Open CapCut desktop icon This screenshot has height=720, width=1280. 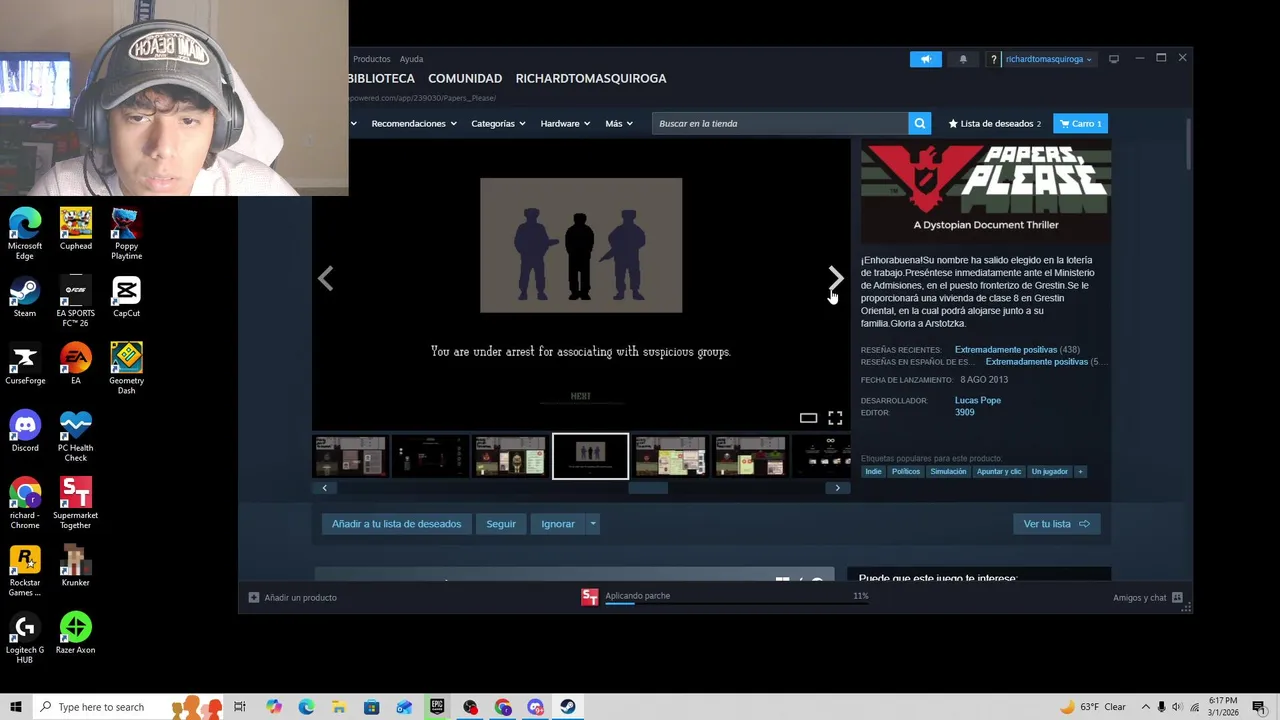pyautogui.click(x=126, y=296)
